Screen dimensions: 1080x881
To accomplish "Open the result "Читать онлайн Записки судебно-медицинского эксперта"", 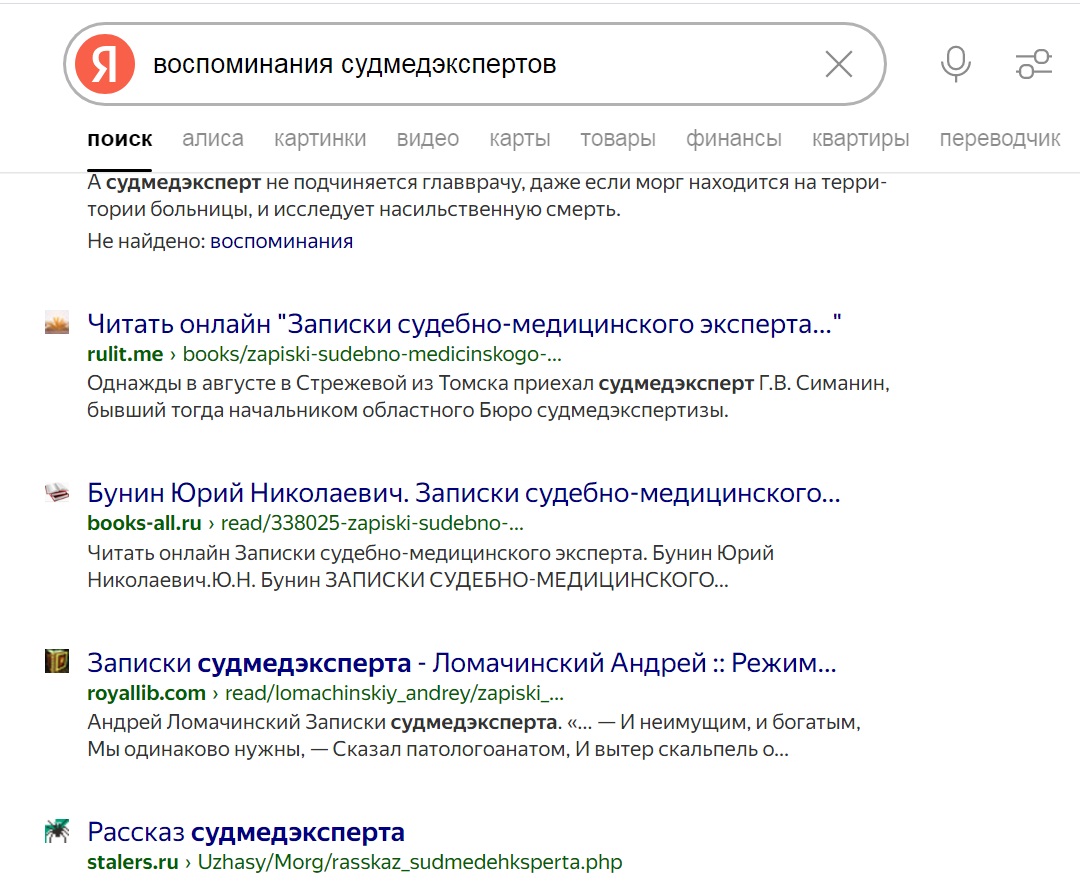I will [464, 323].
